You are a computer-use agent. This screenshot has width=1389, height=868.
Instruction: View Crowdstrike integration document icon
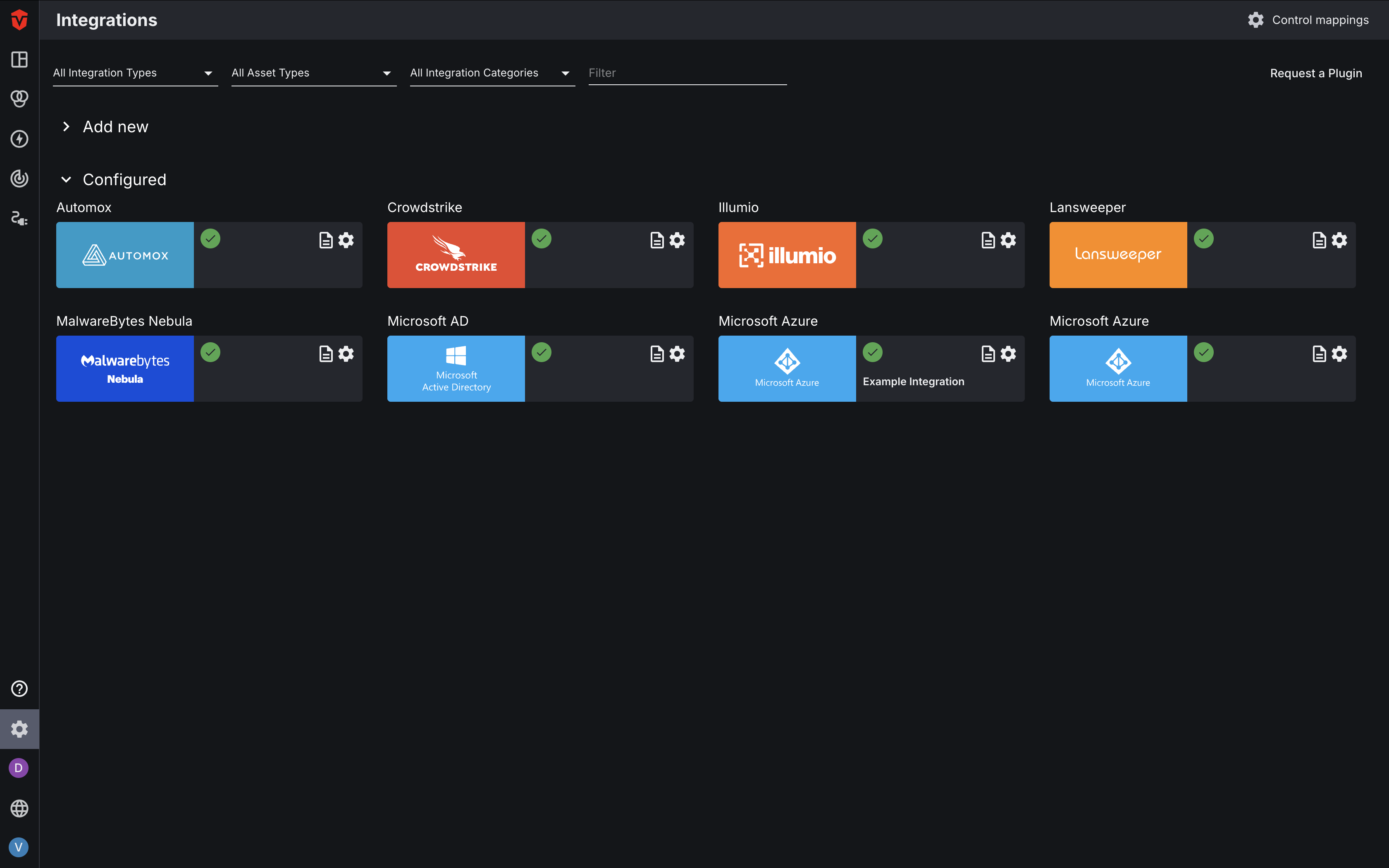pyautogui.click(x=657, y=240)
